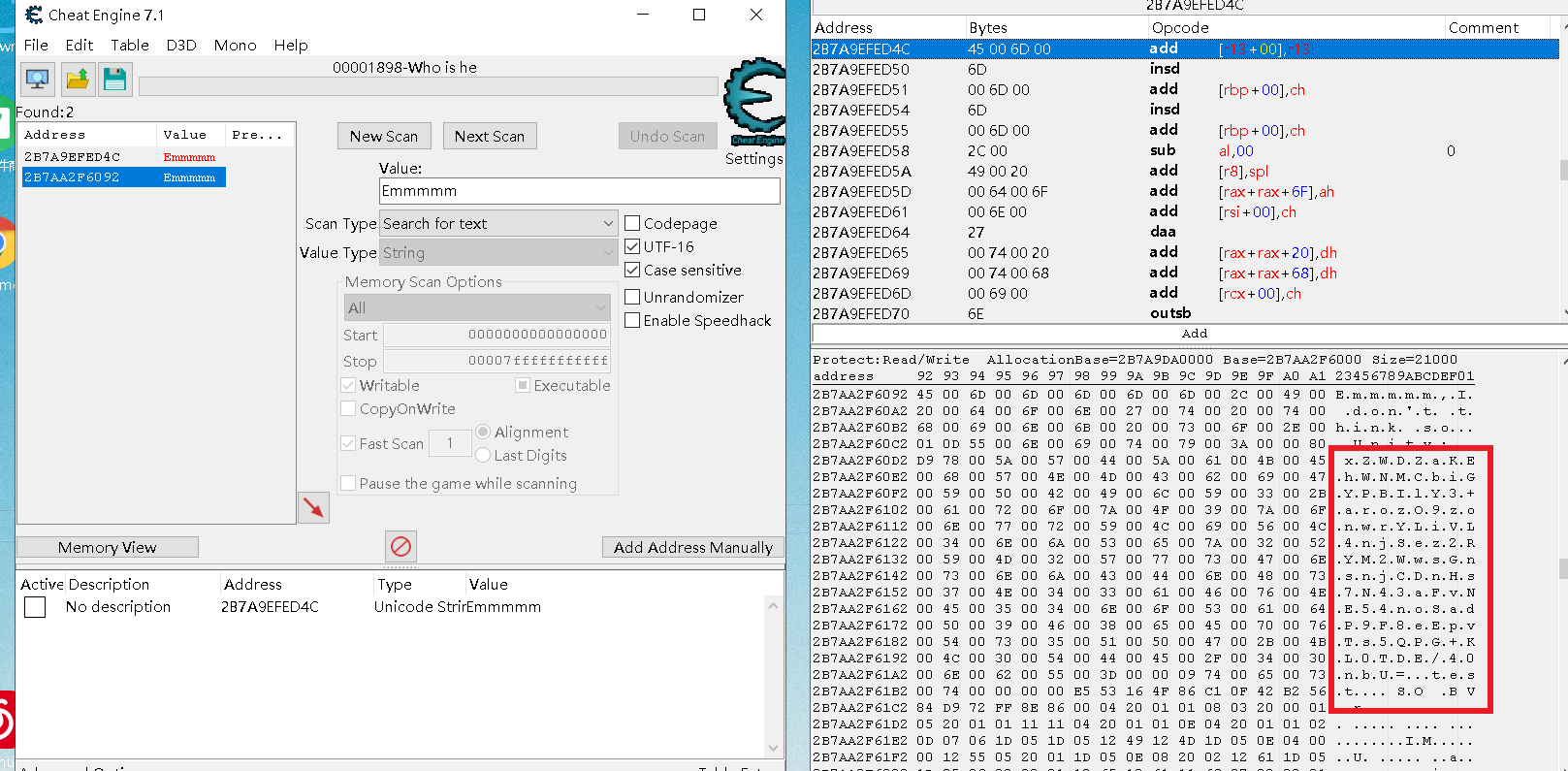Click the Type column header in address table
The width and height of the screenshot is (1568, 771).
tap(395, 584)
